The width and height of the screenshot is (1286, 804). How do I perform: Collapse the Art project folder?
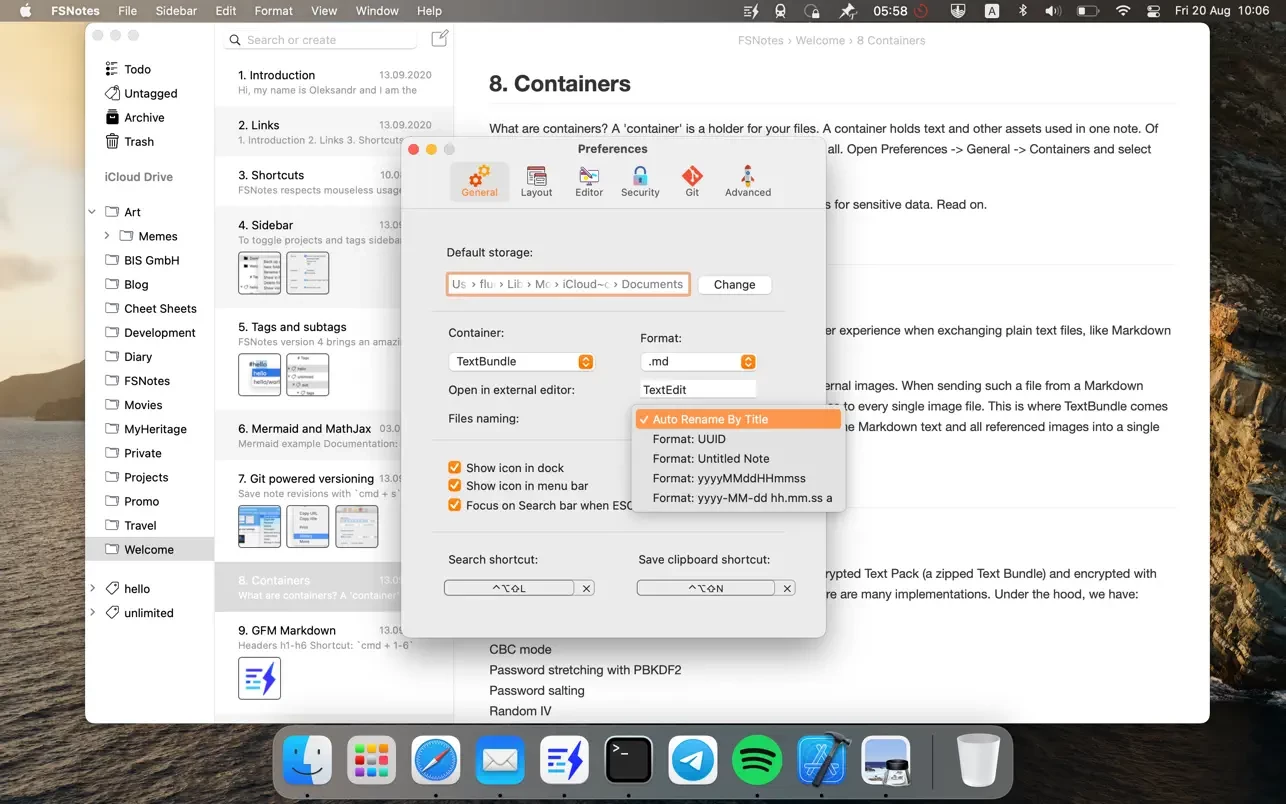point(92,211)
